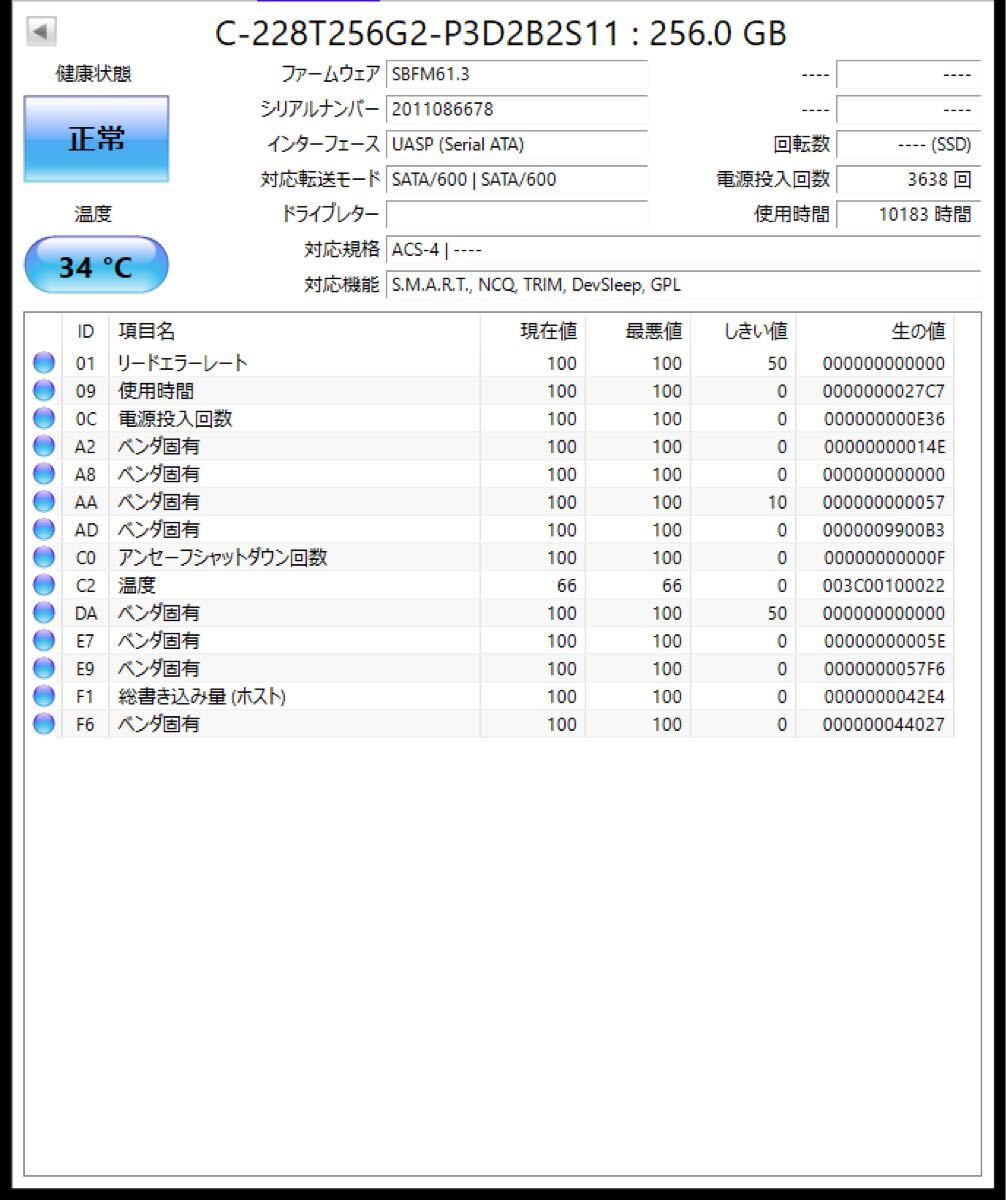Click the status orb for ID AD
The height and width of the screenshot is (1200, 1006).
coord(44,529)
